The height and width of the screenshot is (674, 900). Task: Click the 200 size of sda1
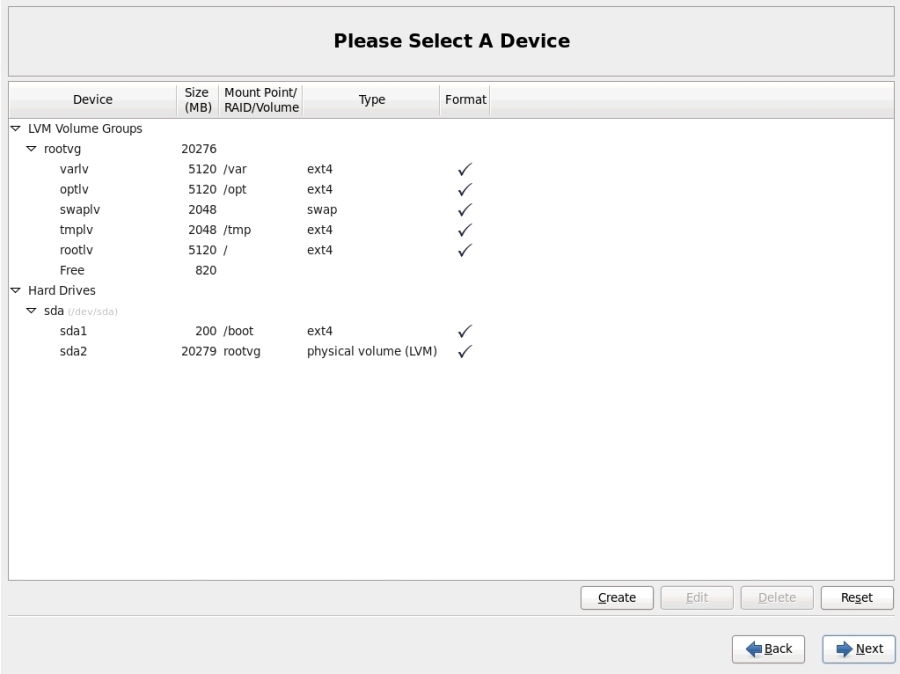pos(206,331)
